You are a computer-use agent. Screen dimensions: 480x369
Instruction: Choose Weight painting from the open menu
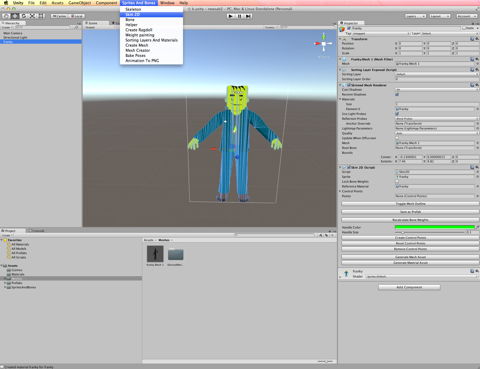point(140,35)
